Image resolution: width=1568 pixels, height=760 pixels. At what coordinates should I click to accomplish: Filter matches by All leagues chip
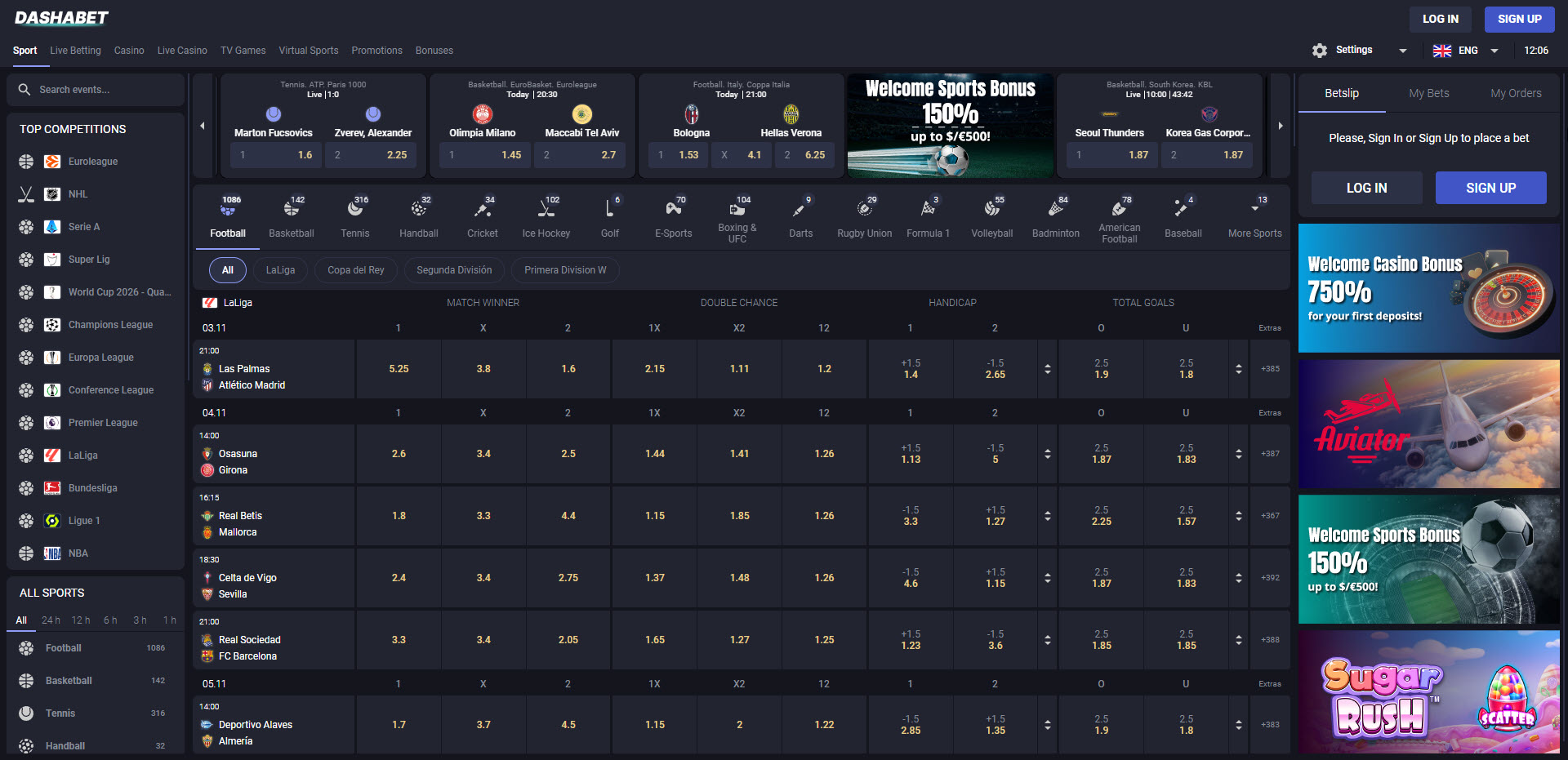tap(228, 270)
